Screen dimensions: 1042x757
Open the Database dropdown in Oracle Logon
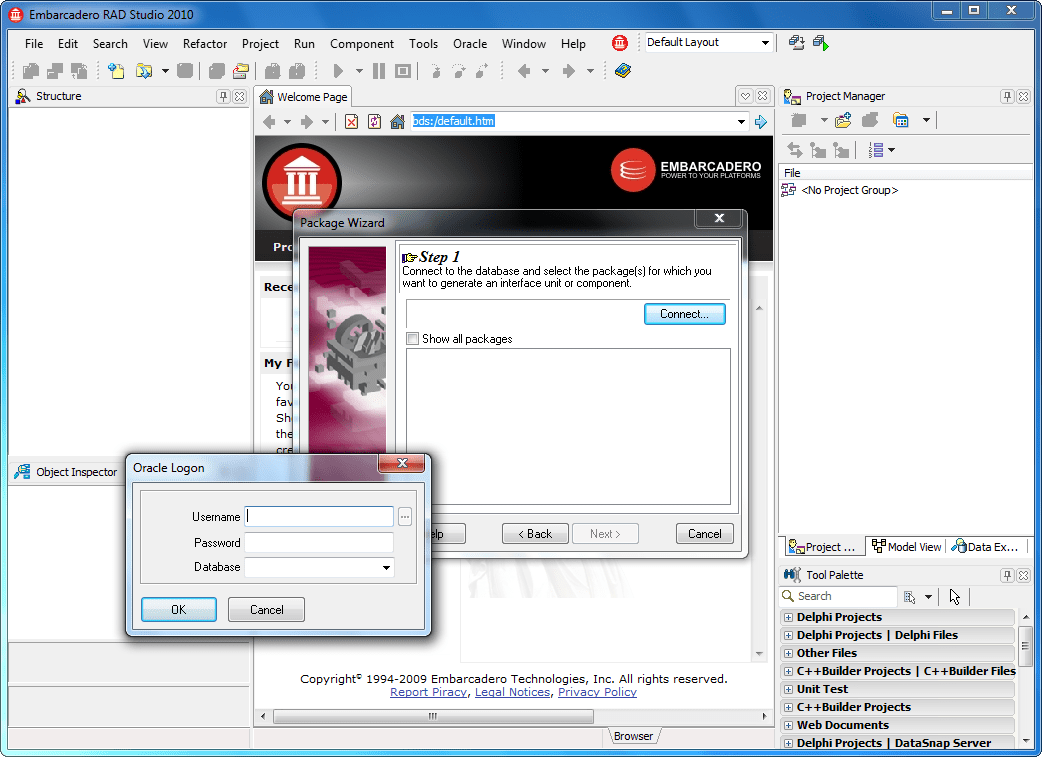point(386,567)
